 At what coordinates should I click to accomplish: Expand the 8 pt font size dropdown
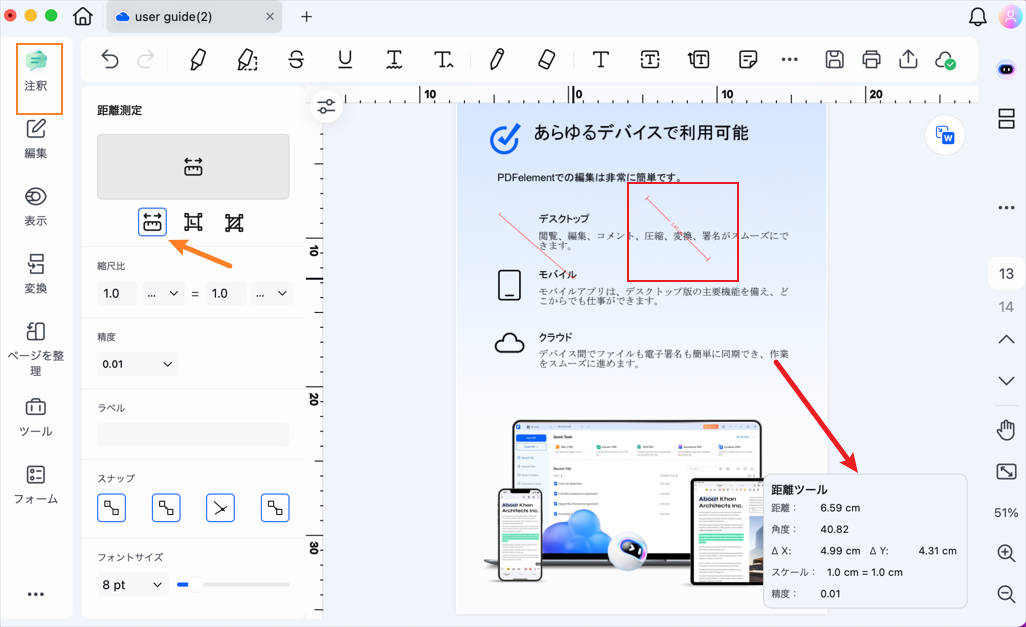(x=132, y=584)
